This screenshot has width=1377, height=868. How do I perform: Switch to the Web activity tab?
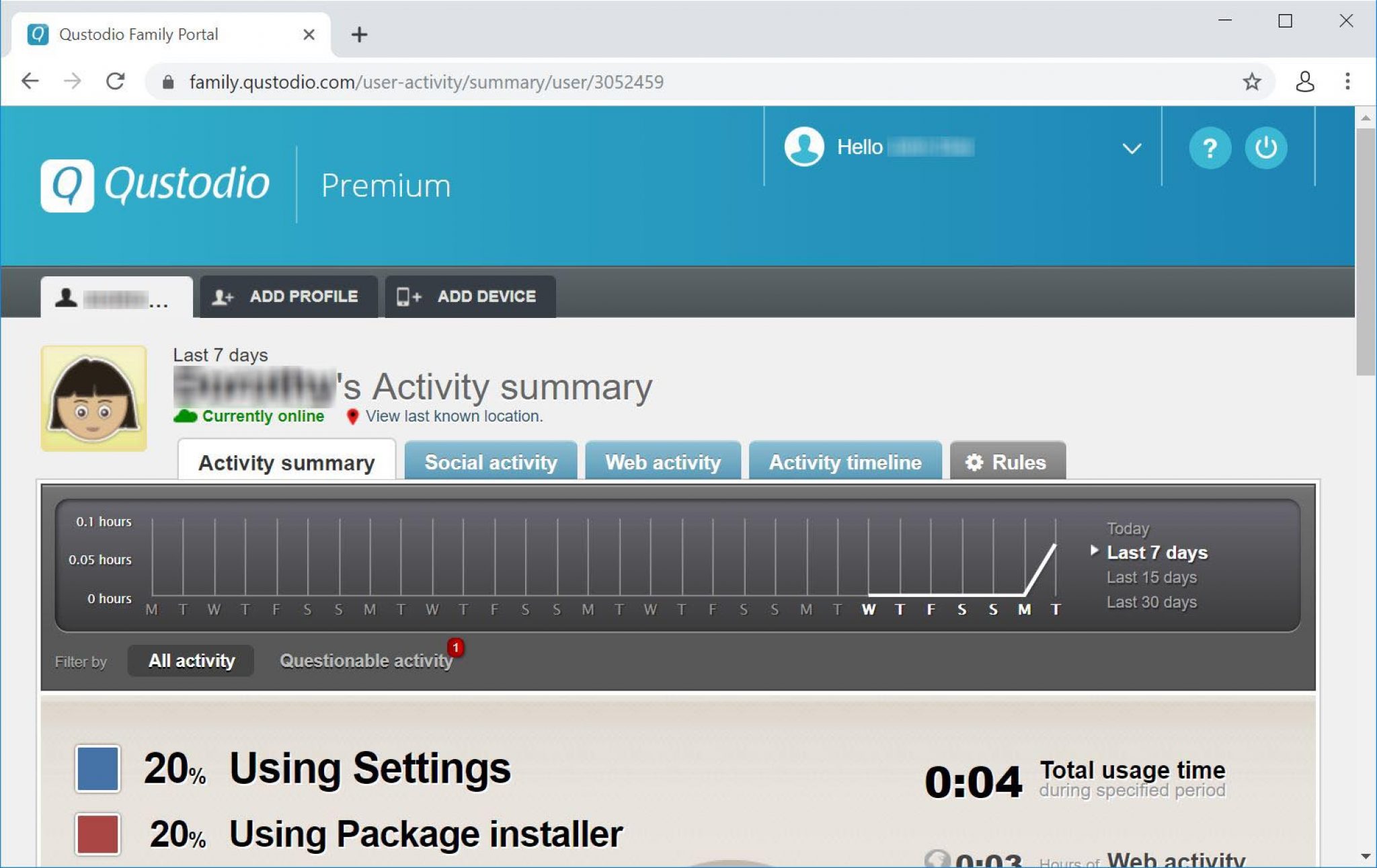[663, 462]
